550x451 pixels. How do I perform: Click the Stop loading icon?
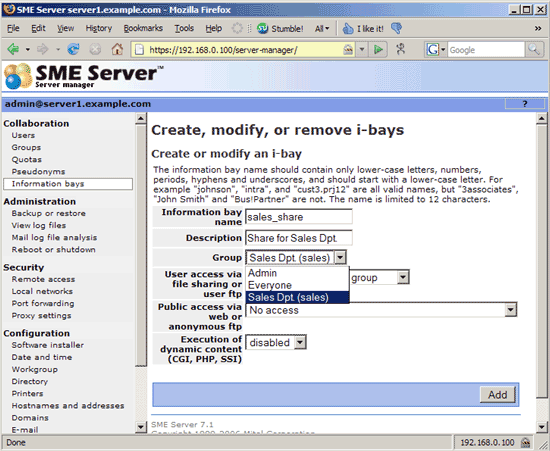coord(95,49)
